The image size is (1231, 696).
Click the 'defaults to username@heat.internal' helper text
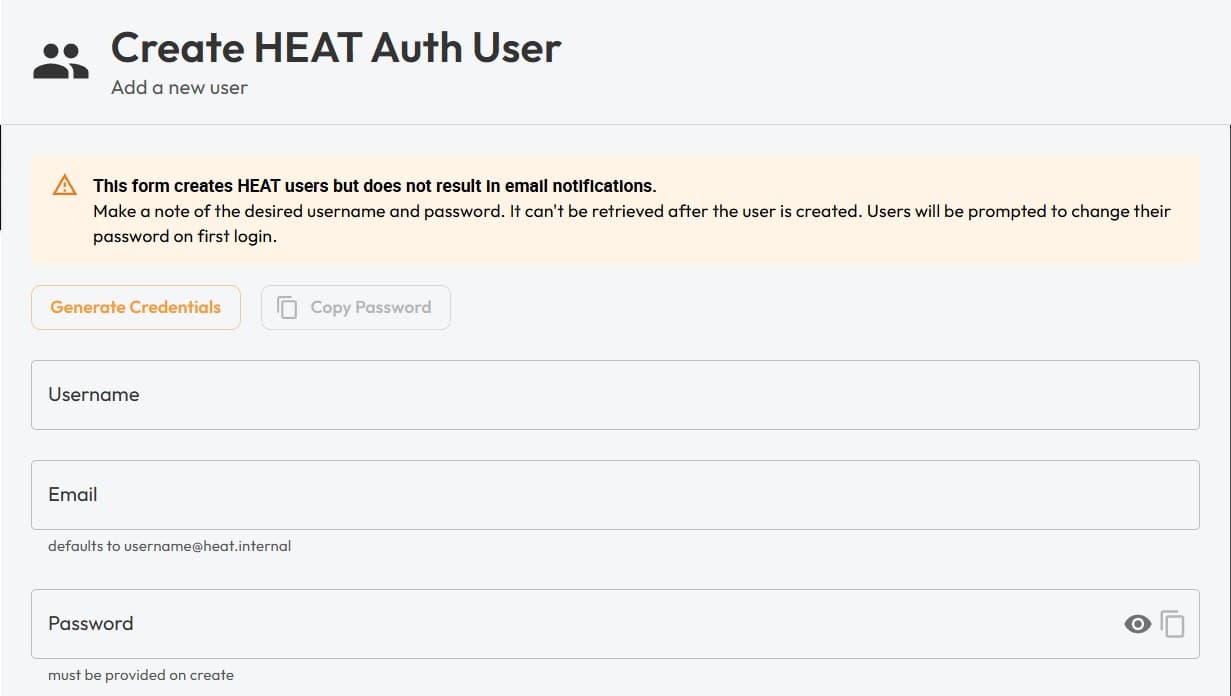tap(168, 546)
